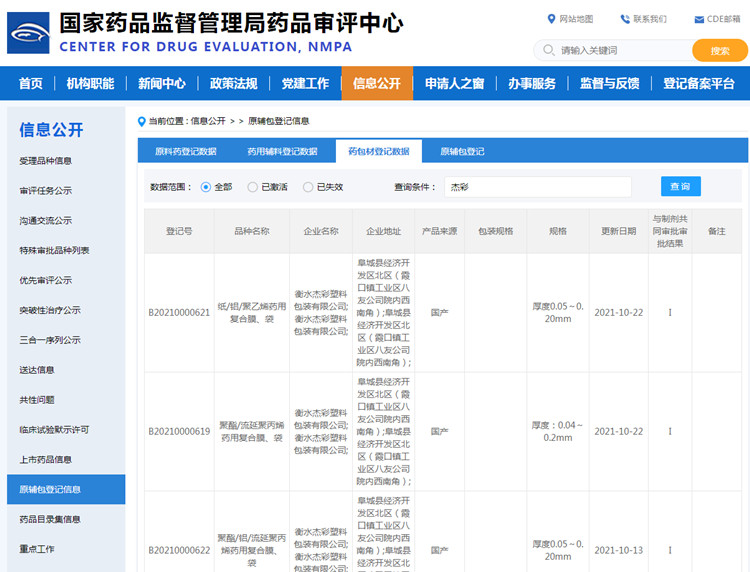
Task: Click the CDE邮箱 link
Action: click(723, 19)
